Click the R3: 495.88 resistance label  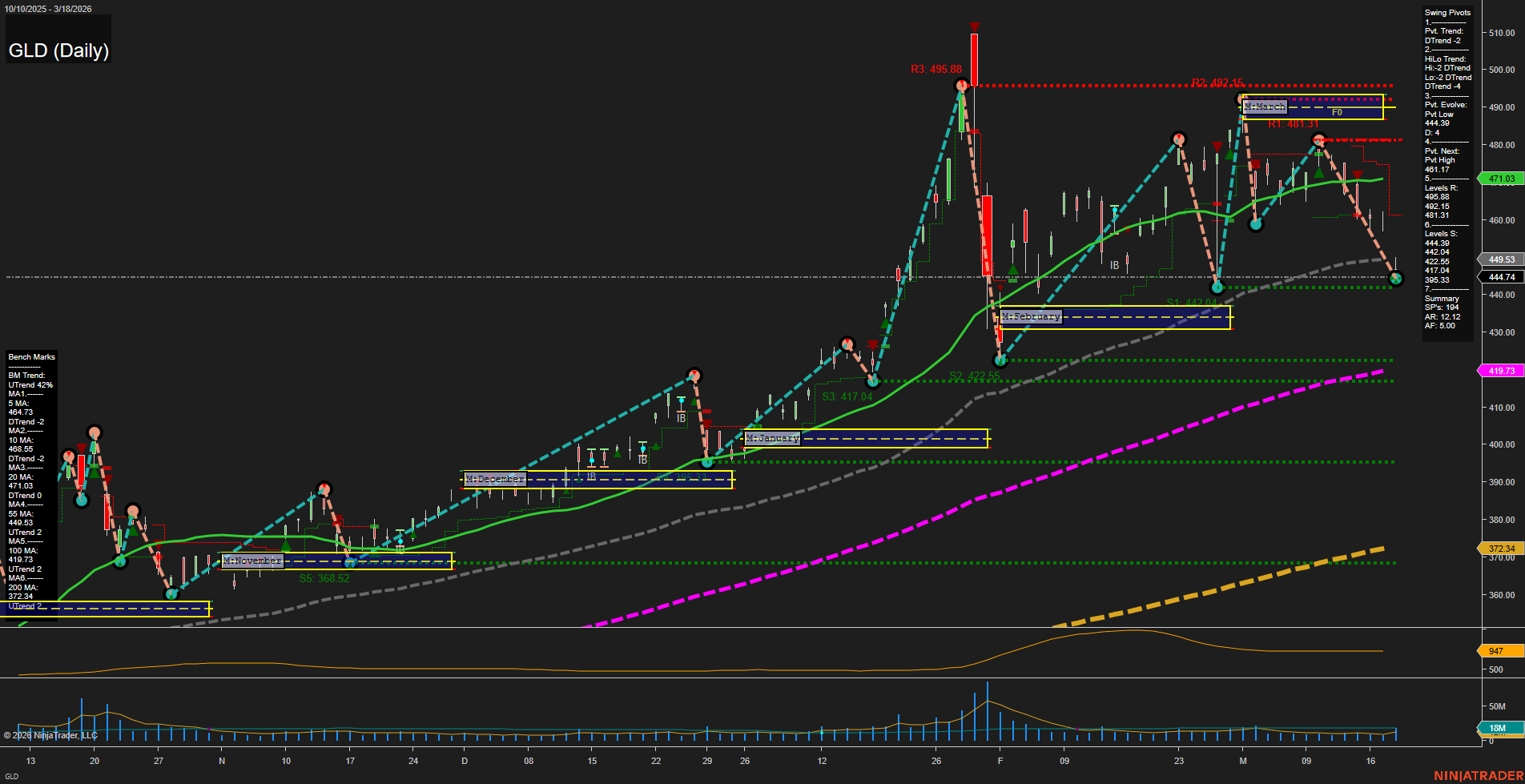coord(937,70)
